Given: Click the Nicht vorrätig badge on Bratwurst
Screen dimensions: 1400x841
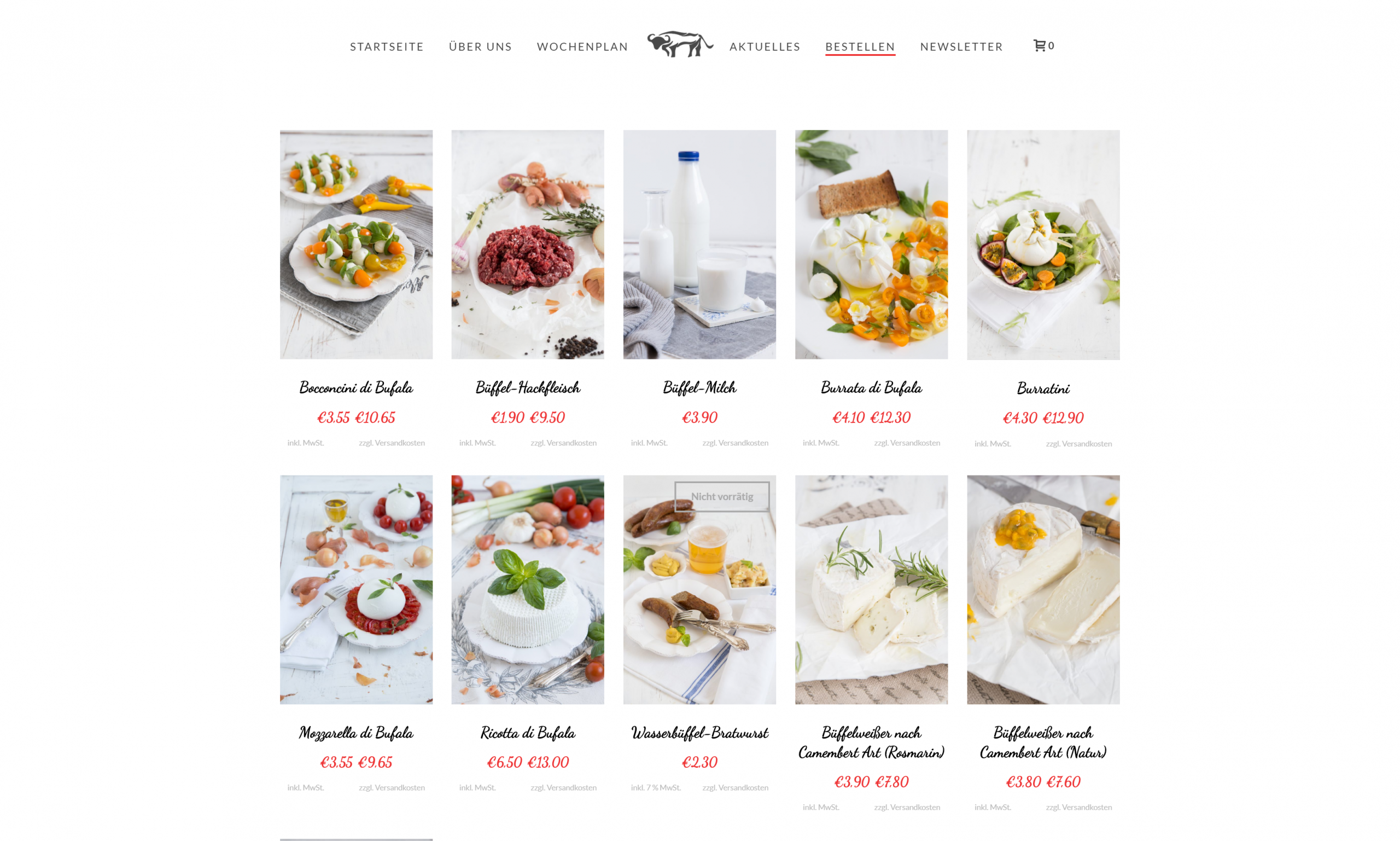Looking at the screenshot, I should 721,496.
